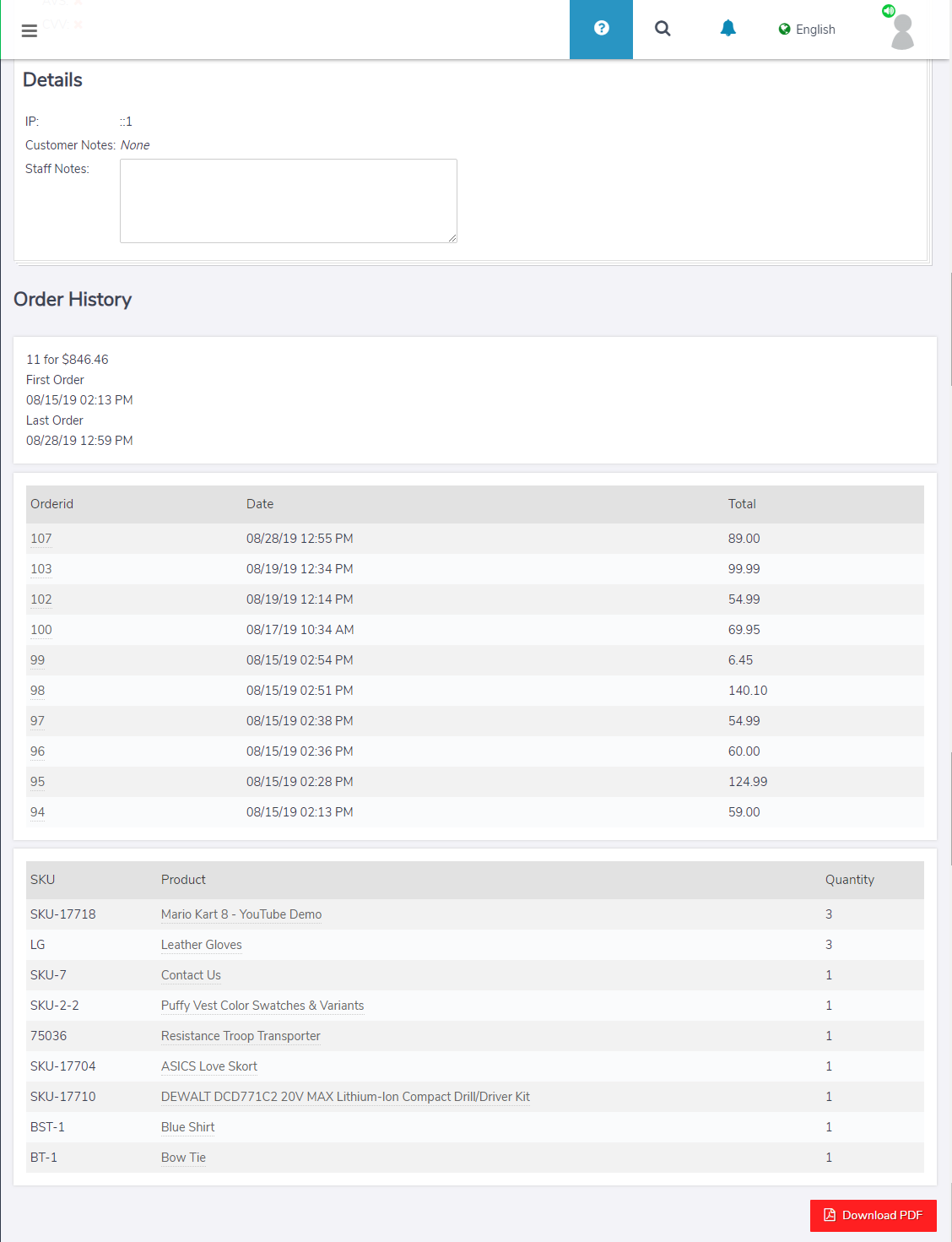Image resolution: width=952 pixels, height=1242 pixels.
Task: Click the red X beside CVV
Action: click(78, 24)
